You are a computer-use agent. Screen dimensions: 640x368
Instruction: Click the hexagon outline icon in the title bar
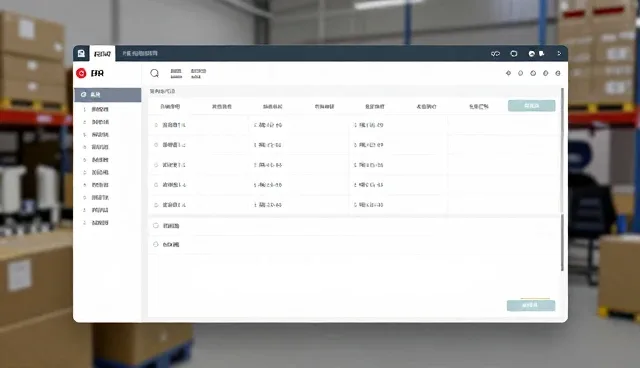[x=514, y=53]
